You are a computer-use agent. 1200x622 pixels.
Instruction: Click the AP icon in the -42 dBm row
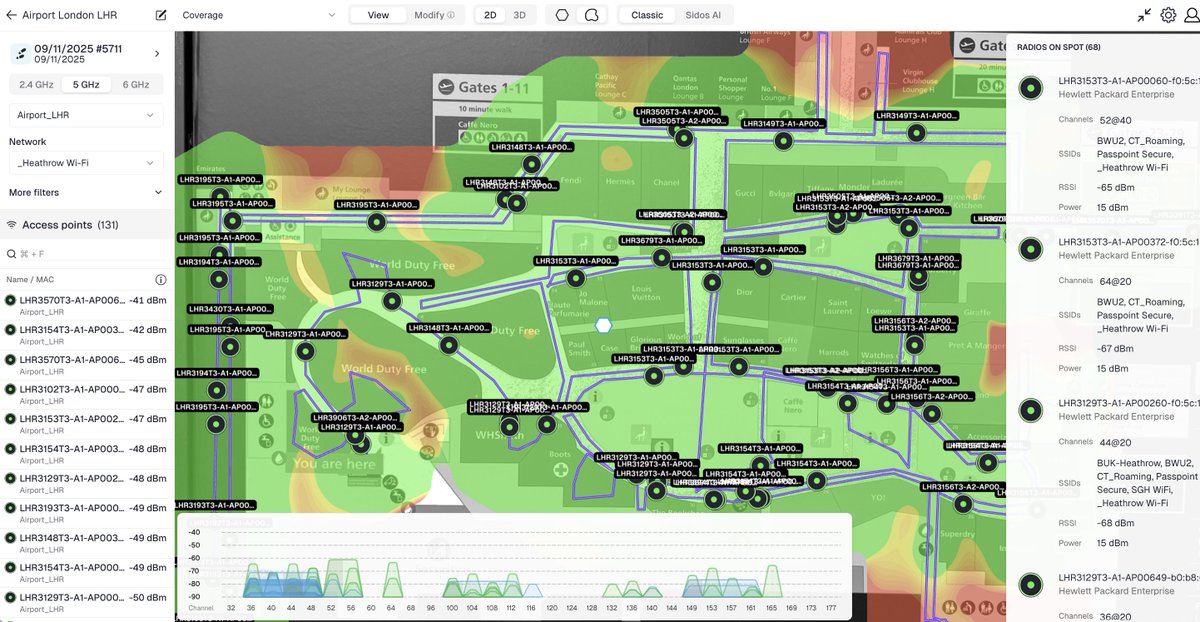tap(10, 330)
